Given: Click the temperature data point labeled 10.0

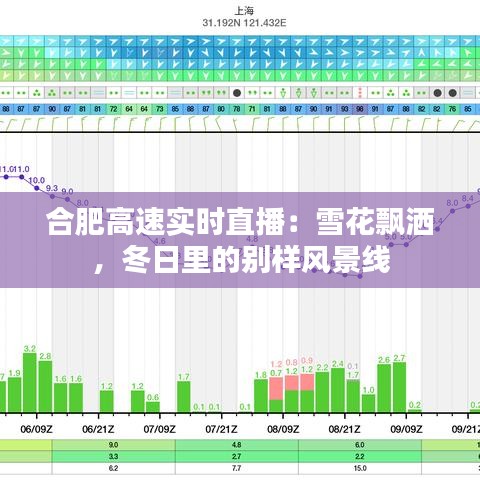Looking at the screenshot, I should (x=37, y=188).
